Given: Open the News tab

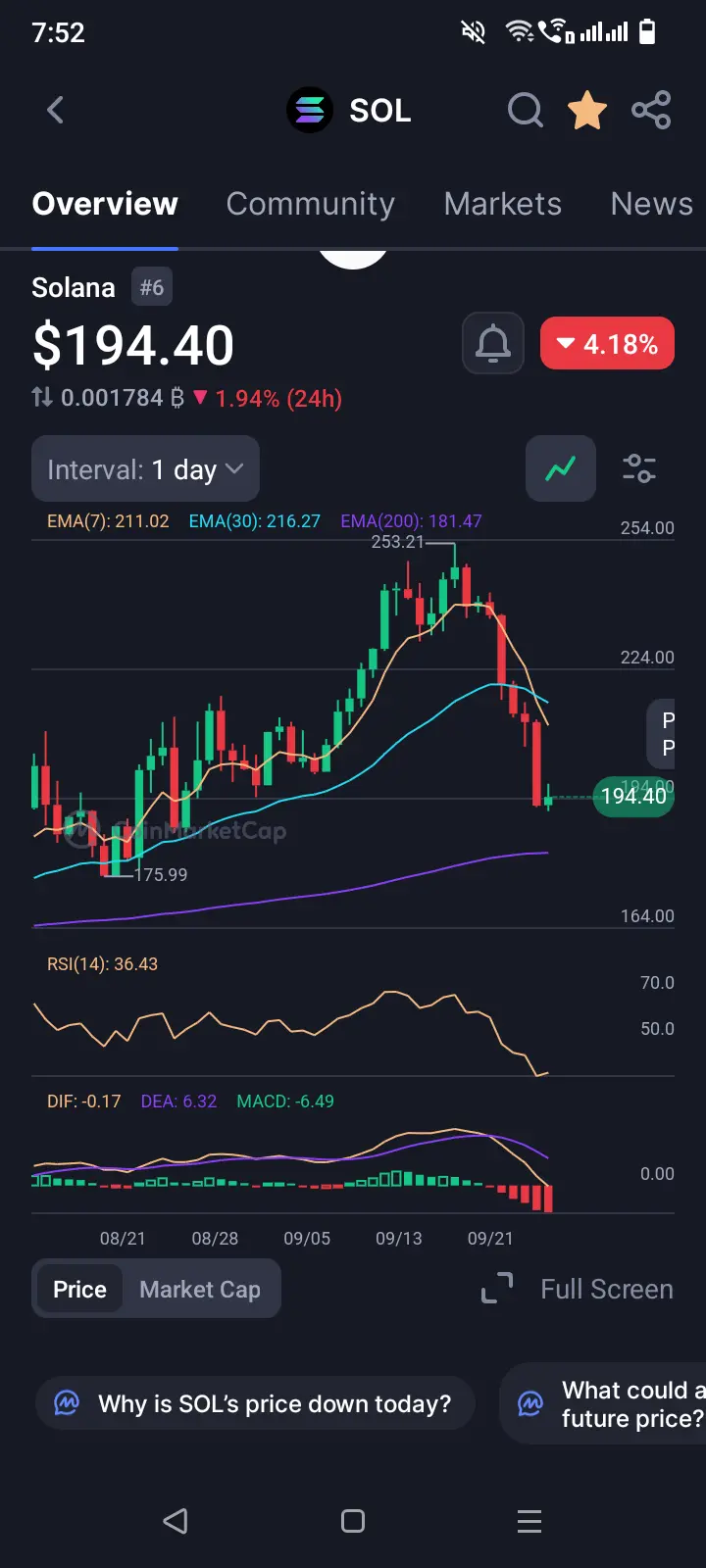Looking at the screenshot, I should (x=652, y=204).
